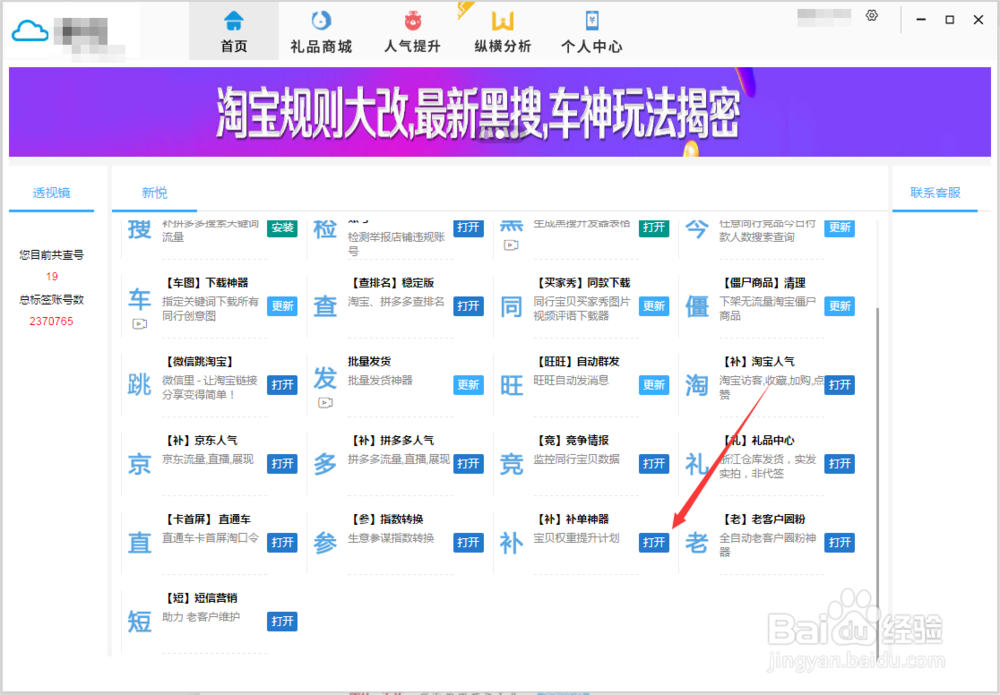This screenshot has height=695, width=1000.
Task: Switch to 礼品商城 tab
Action: [x=321, y=32]
